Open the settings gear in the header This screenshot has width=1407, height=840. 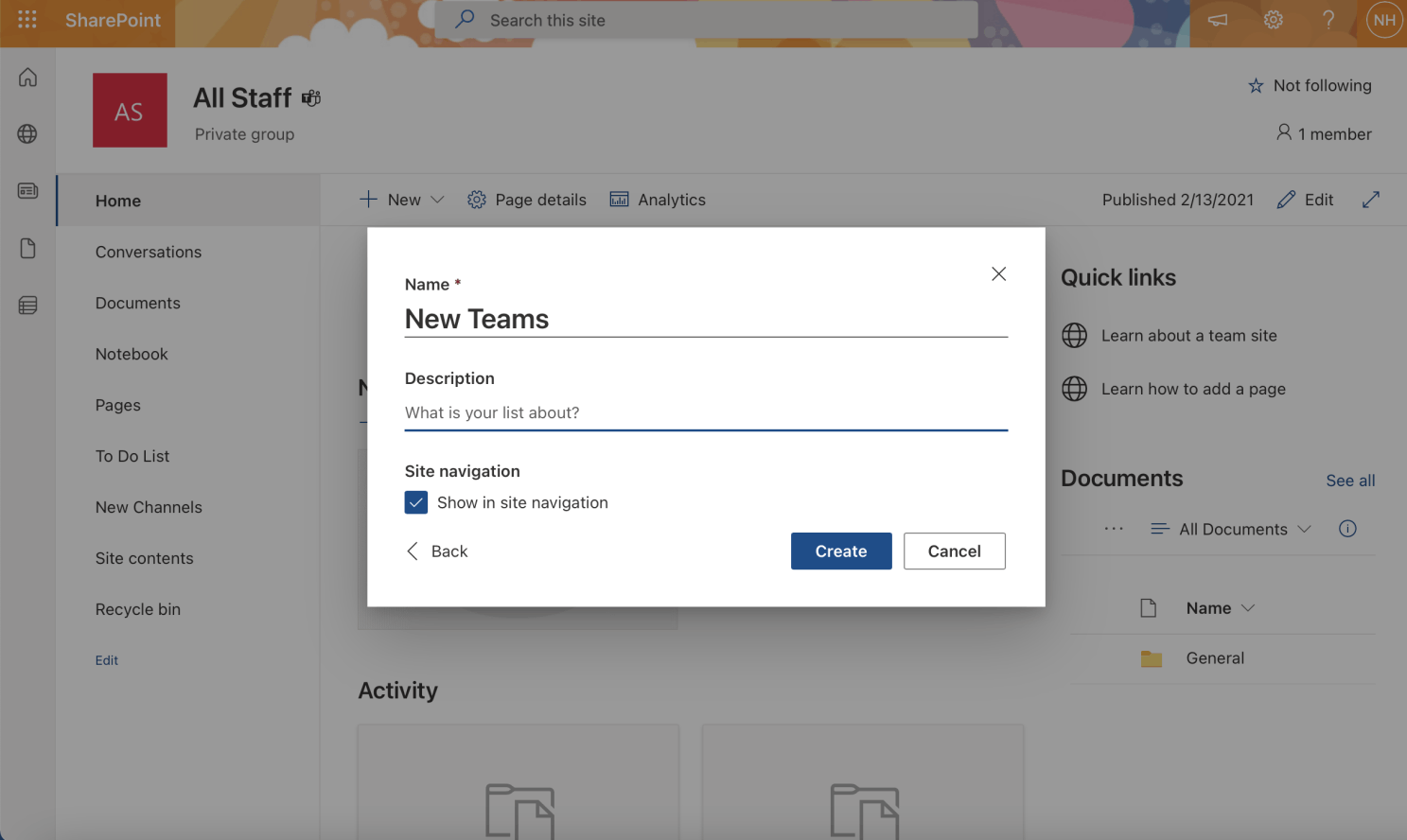pyautogui.click(x=1274, y=20)
